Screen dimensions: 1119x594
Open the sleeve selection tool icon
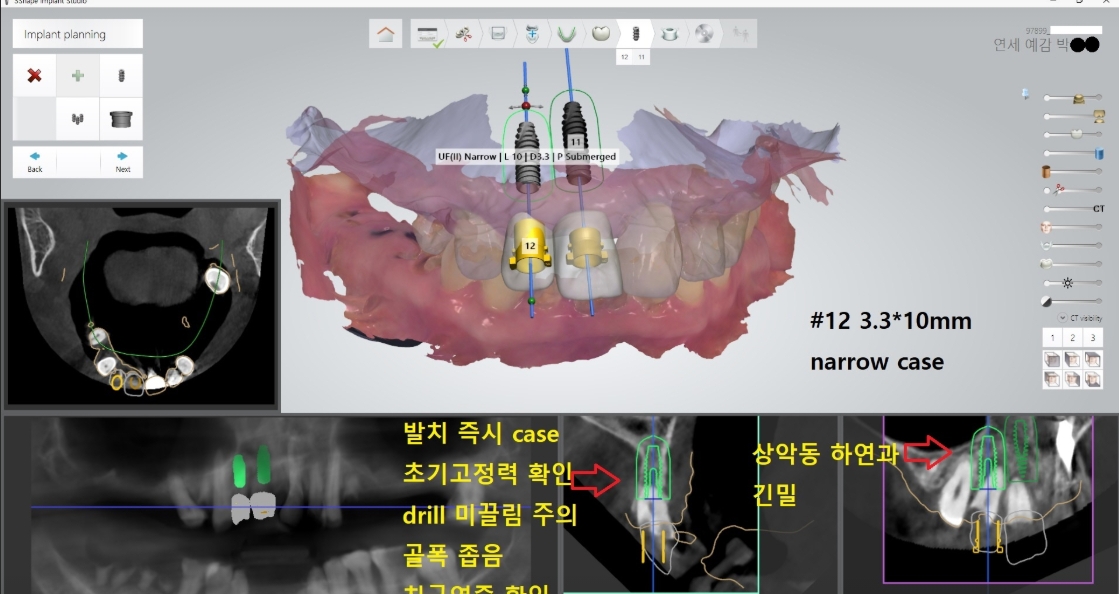point(121,119)
